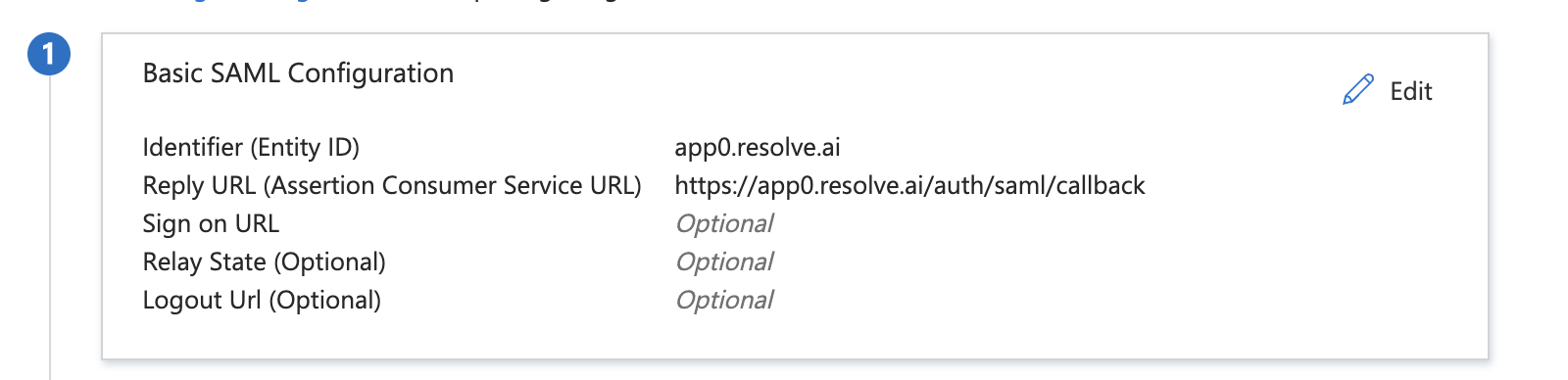
Task: Select the Logout Url (Optional) label
Action: tap(262, 301)
